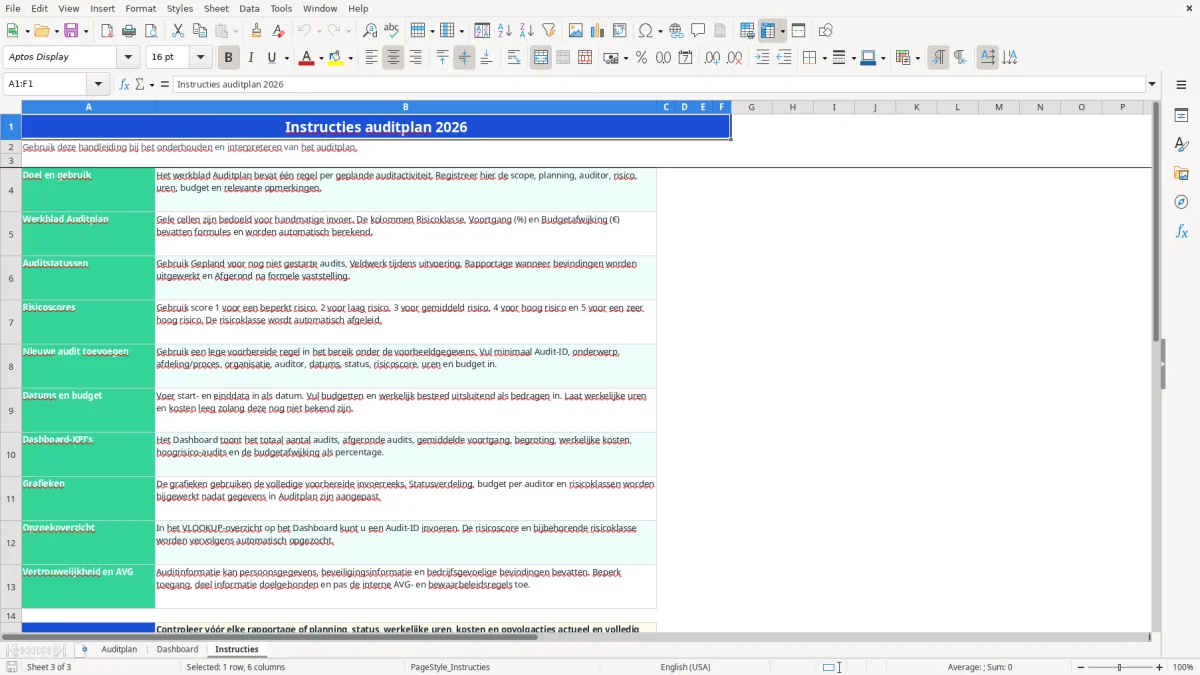Open background color dropdown arrow

tap(350, 58)
